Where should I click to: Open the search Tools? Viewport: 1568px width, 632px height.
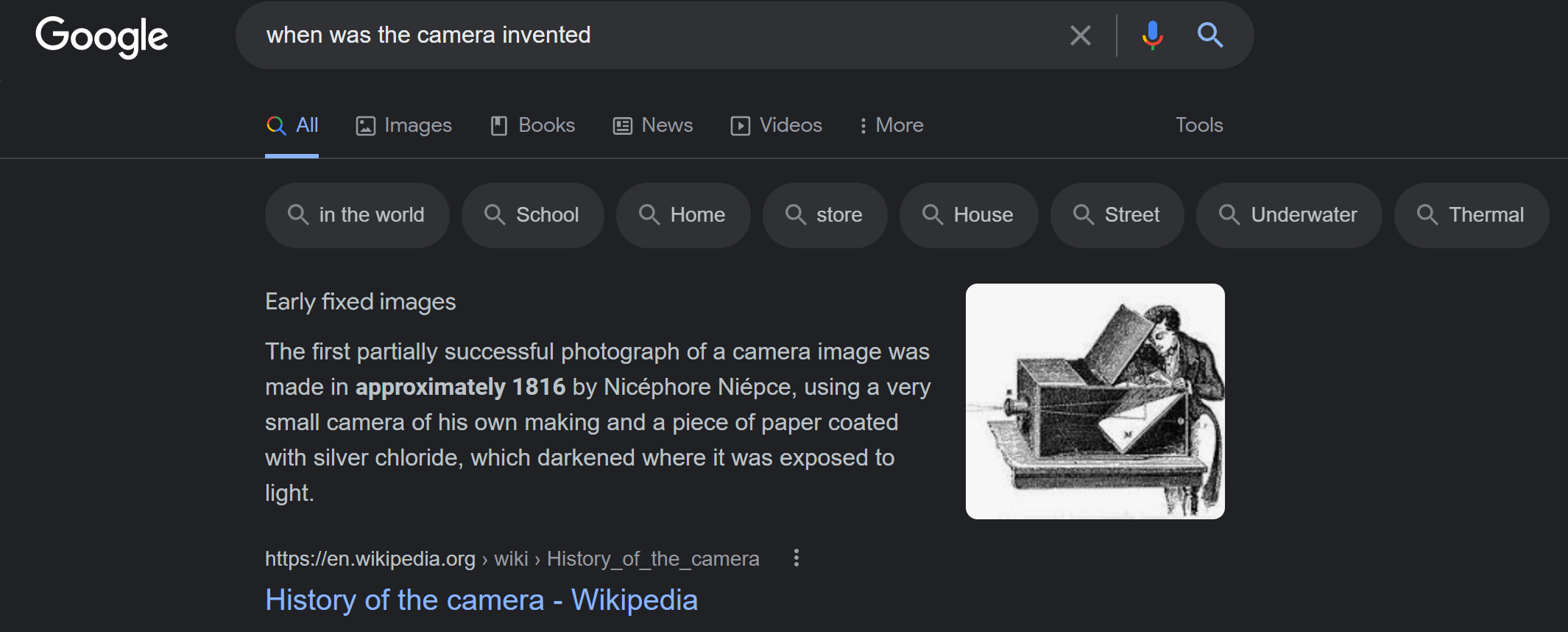point(1199,125)
